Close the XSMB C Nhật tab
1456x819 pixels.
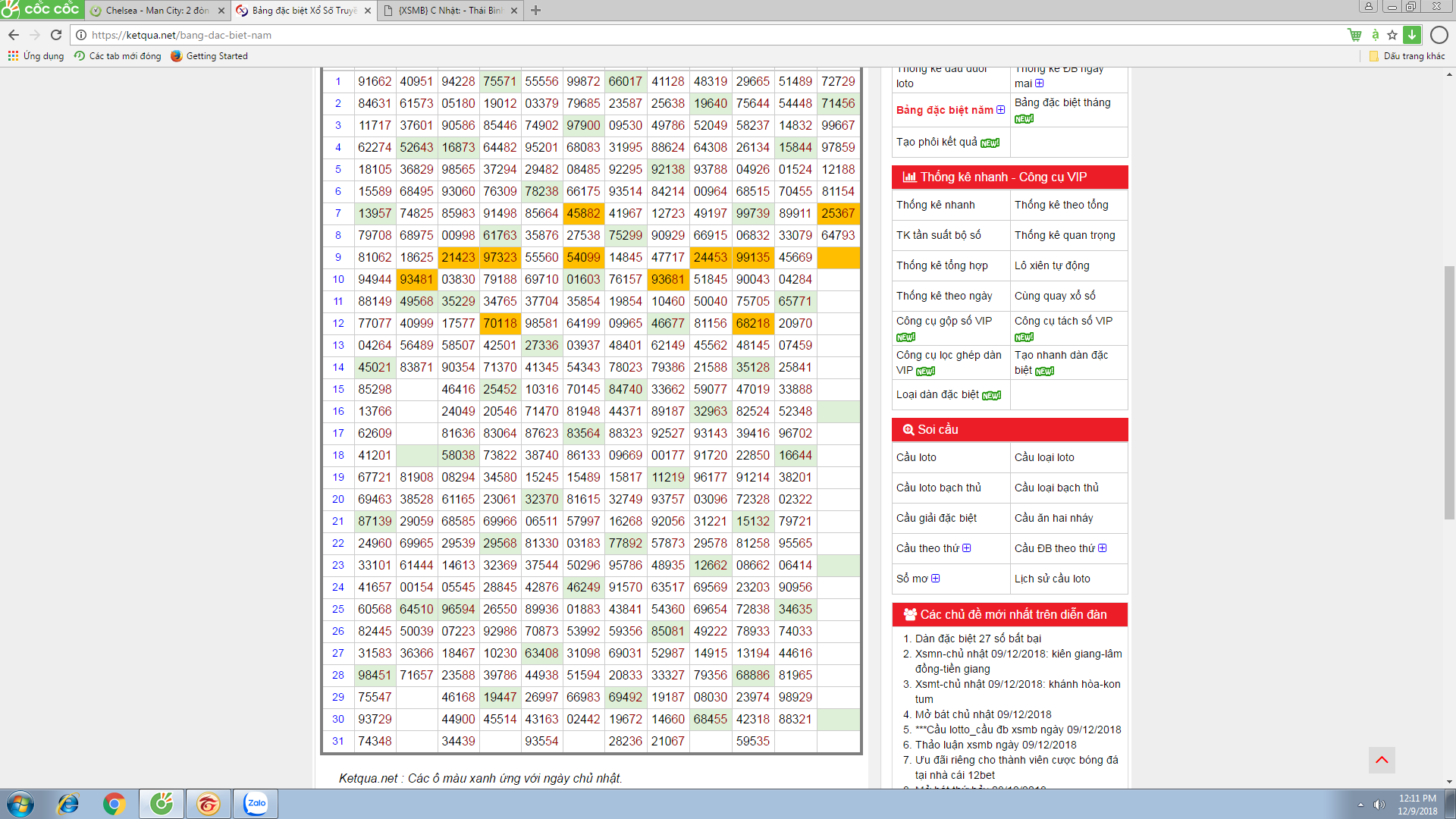pos(514,11)
